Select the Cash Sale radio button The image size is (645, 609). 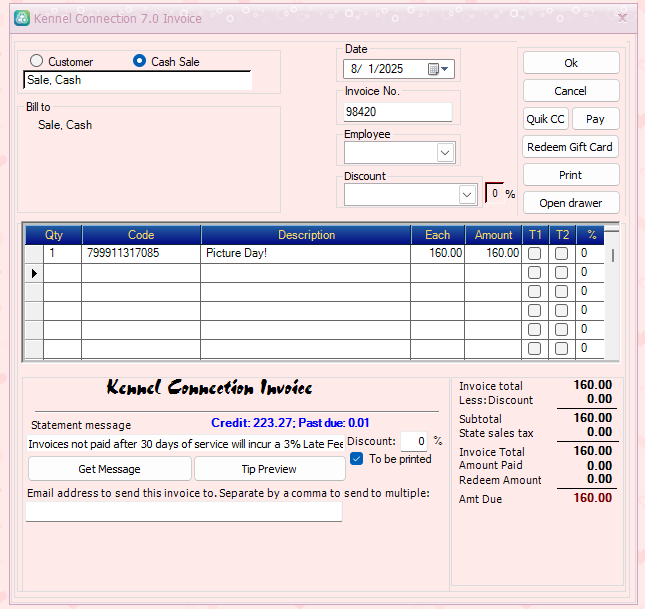139,61
